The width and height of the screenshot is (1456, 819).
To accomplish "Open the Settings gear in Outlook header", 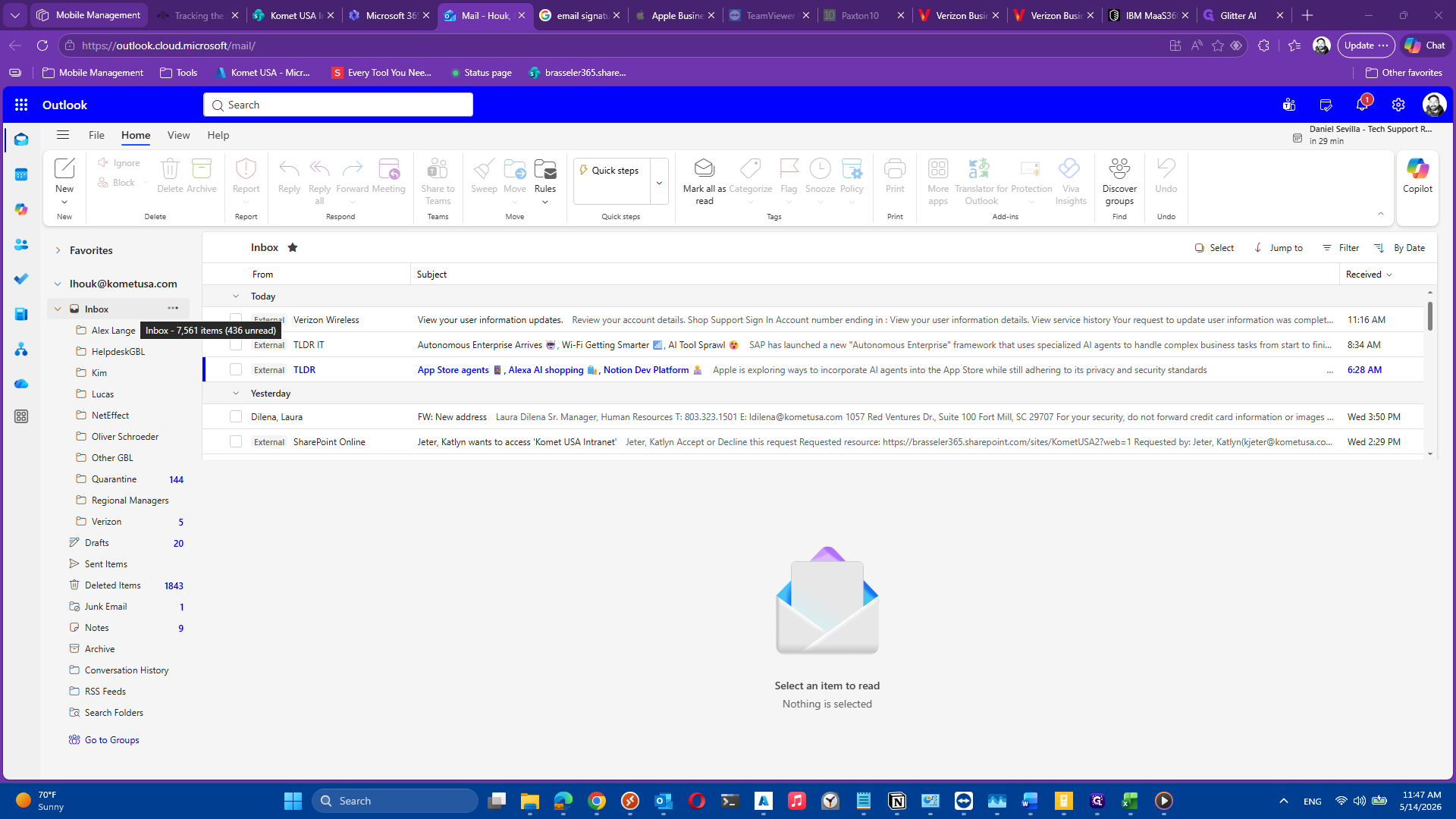I will pyautogui.click(x=1398, y=105).
